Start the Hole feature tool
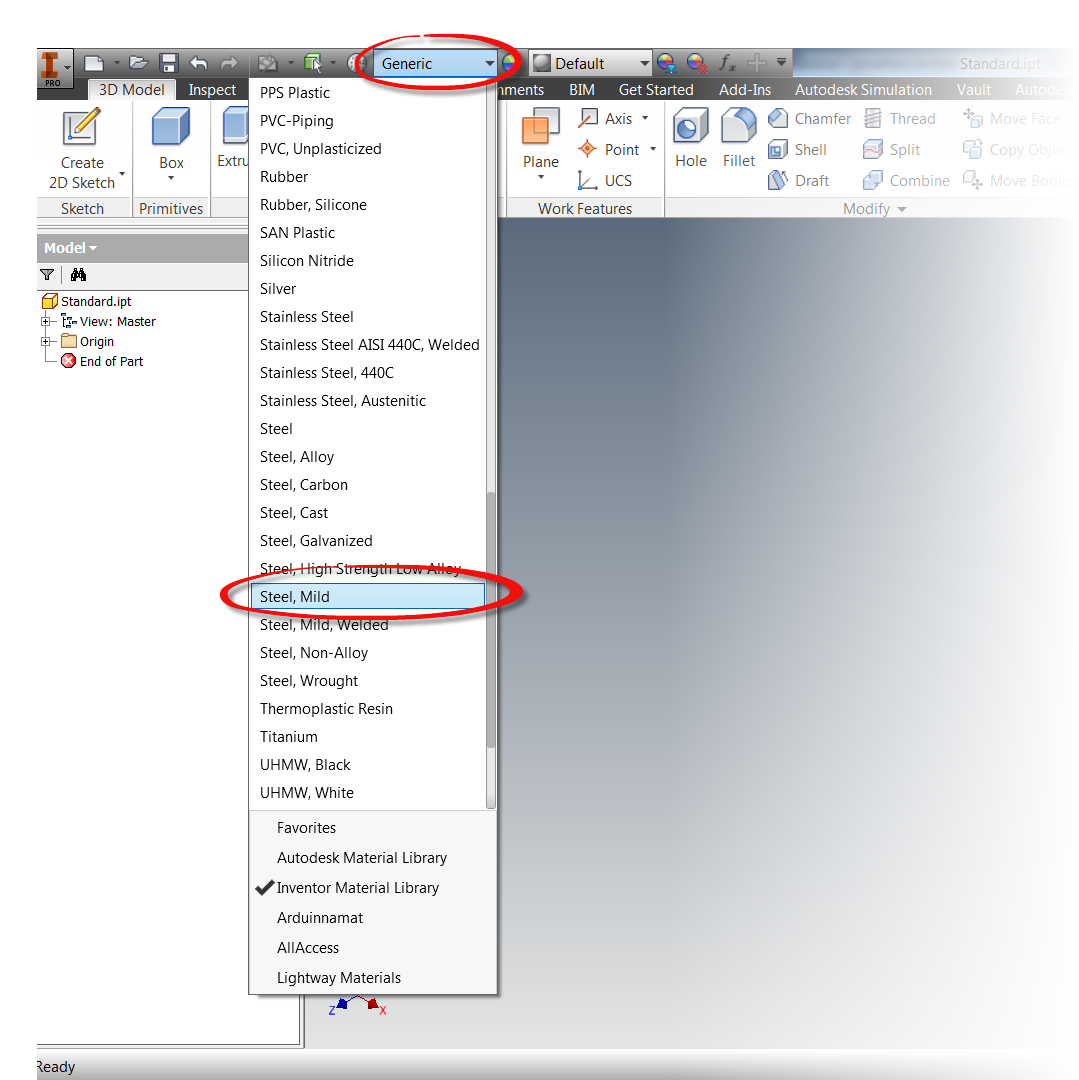Screen dimensions: 1079x1080 (x=691, y=138)
